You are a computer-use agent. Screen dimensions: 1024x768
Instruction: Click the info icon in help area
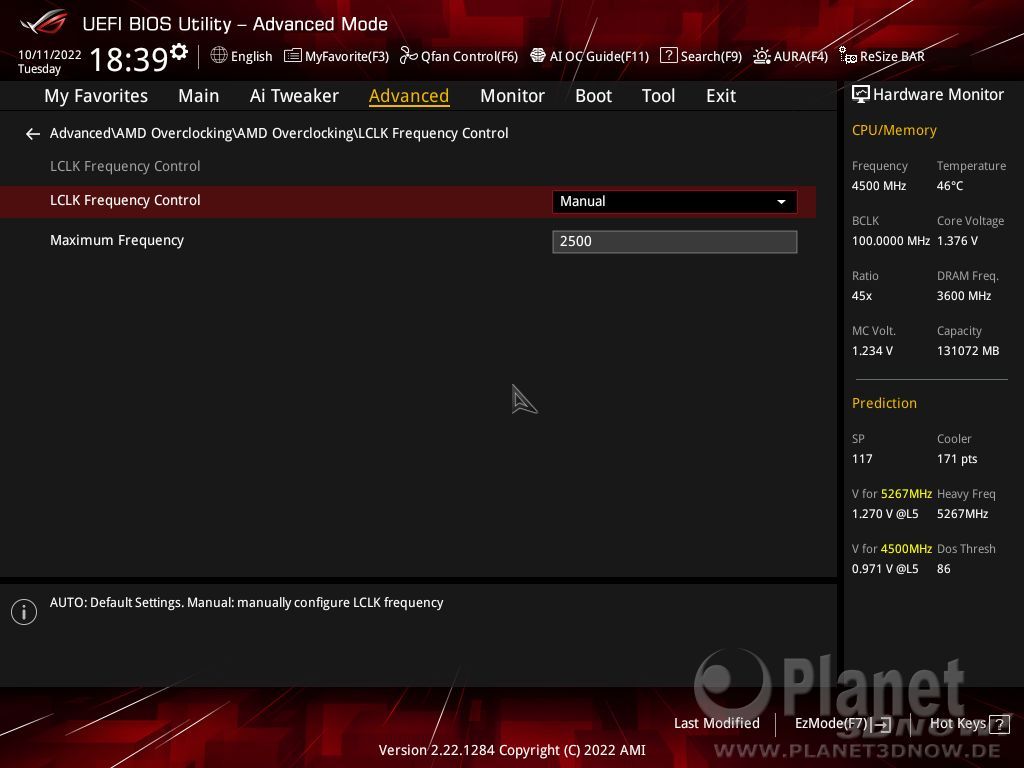(24, 612)
